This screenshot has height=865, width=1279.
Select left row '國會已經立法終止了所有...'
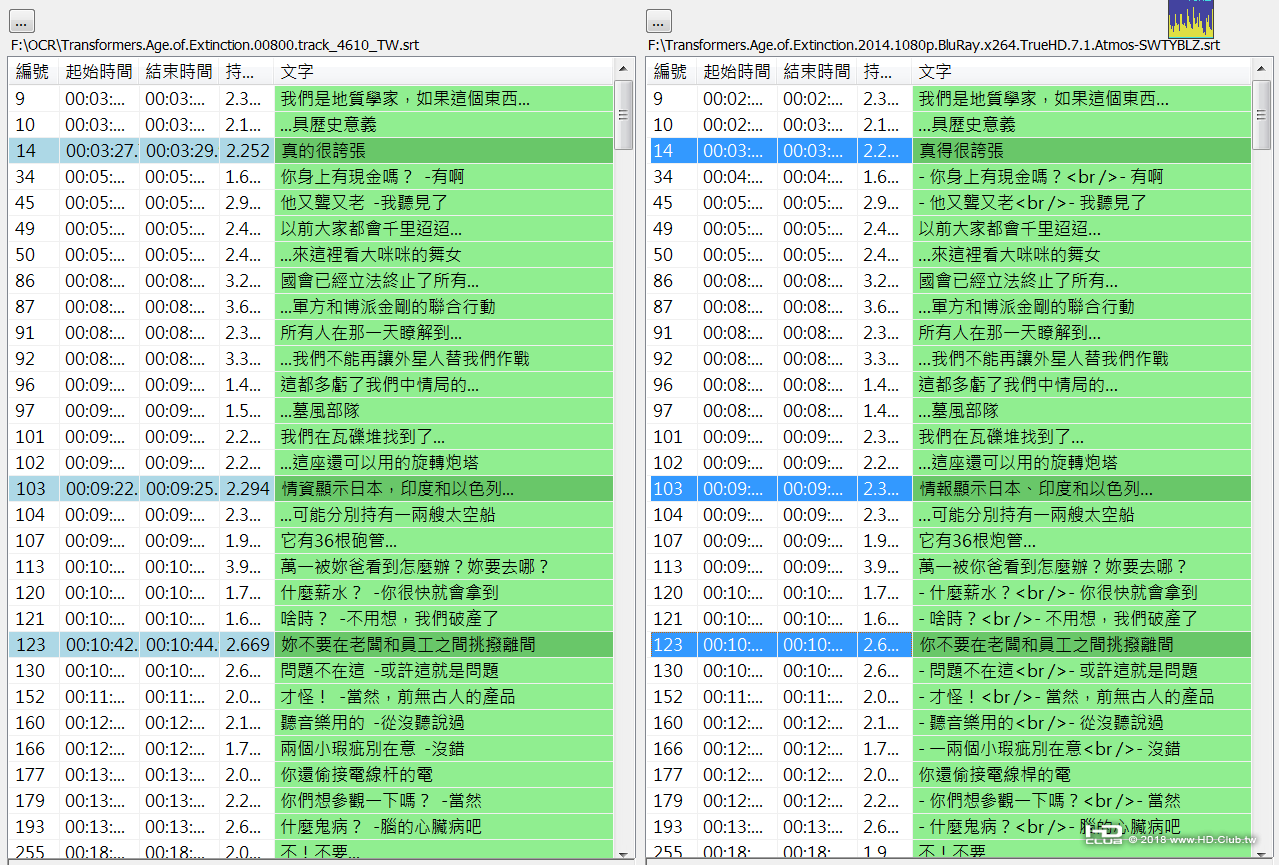pyautogui.click(x=311, y=280)
